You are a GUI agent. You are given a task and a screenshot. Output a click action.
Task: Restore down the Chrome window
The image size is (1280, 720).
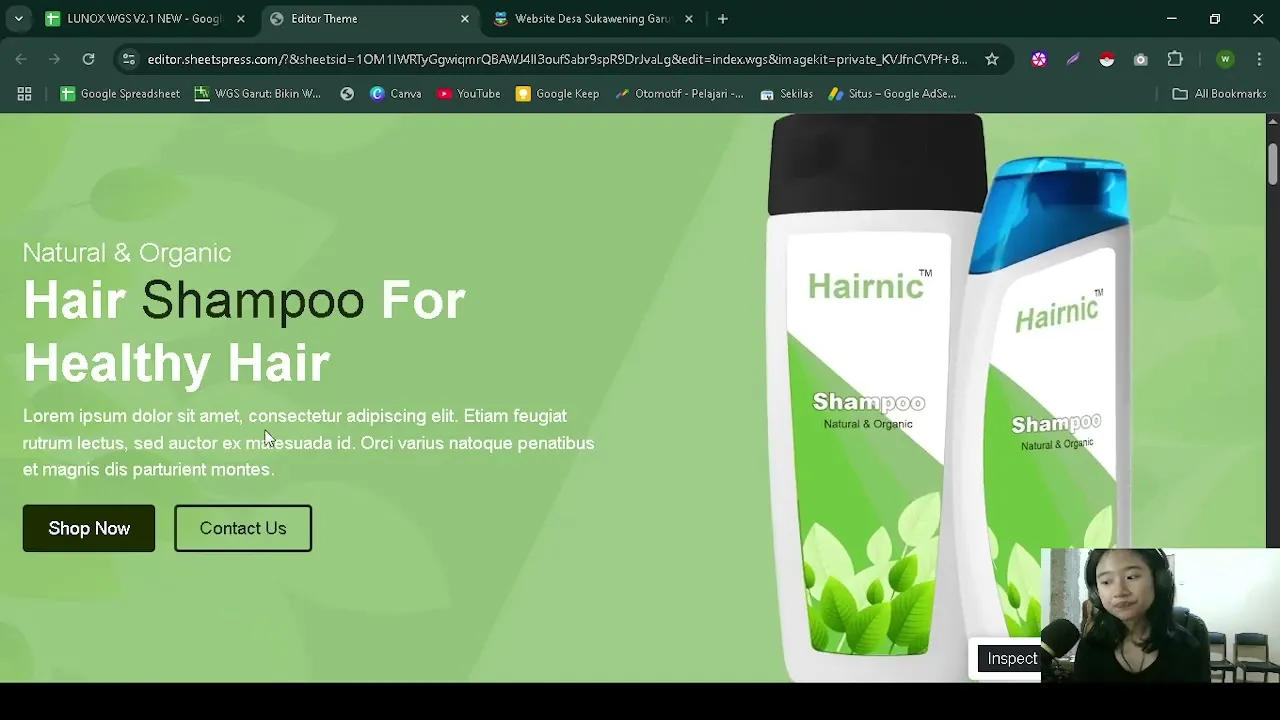click(x=1215, y=18)
